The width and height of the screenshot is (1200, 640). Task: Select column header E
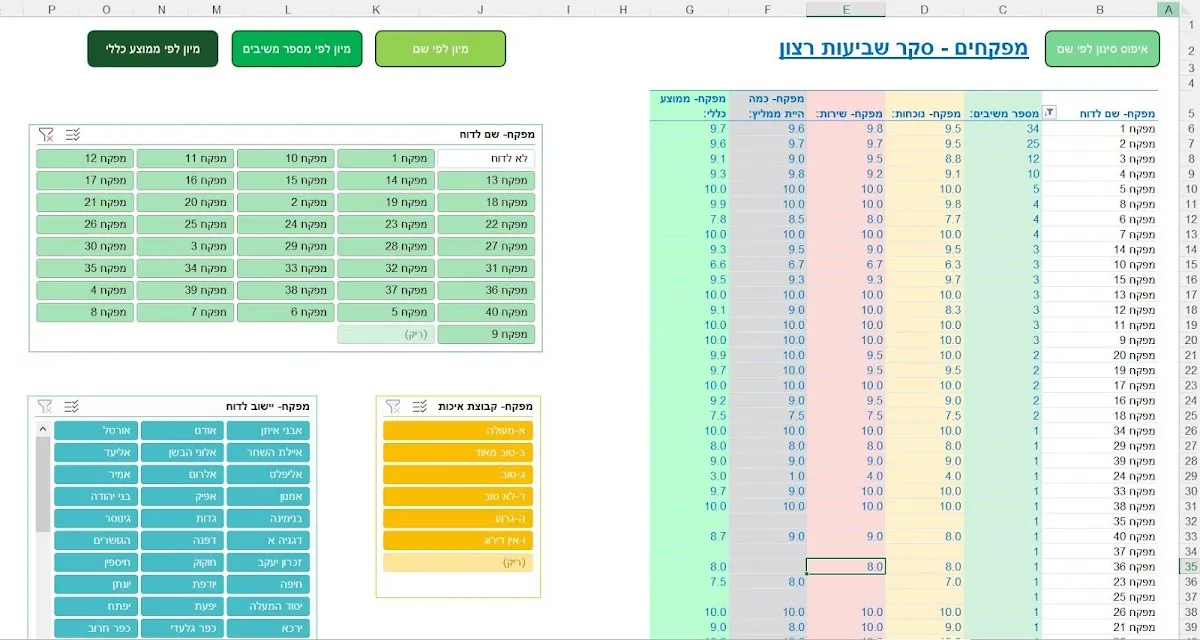click(x=845, y=9)
